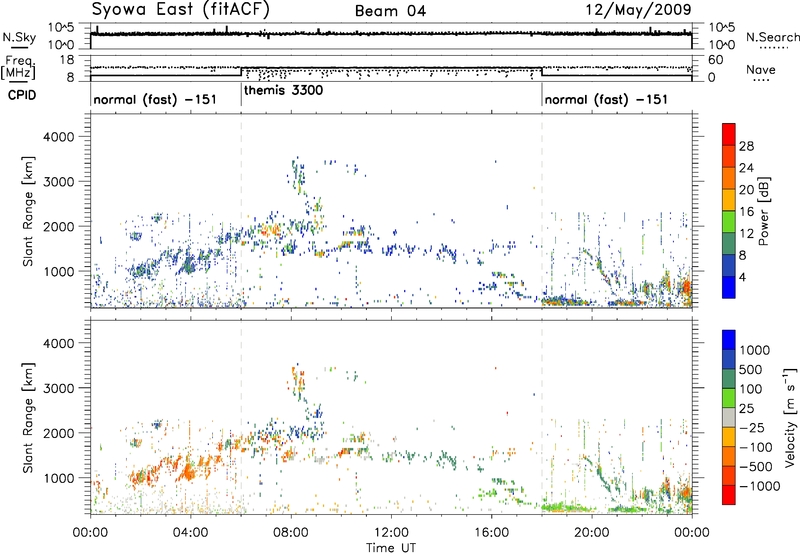Click the 'Freq. [MHz]' axis label

(x=18, y=67)
